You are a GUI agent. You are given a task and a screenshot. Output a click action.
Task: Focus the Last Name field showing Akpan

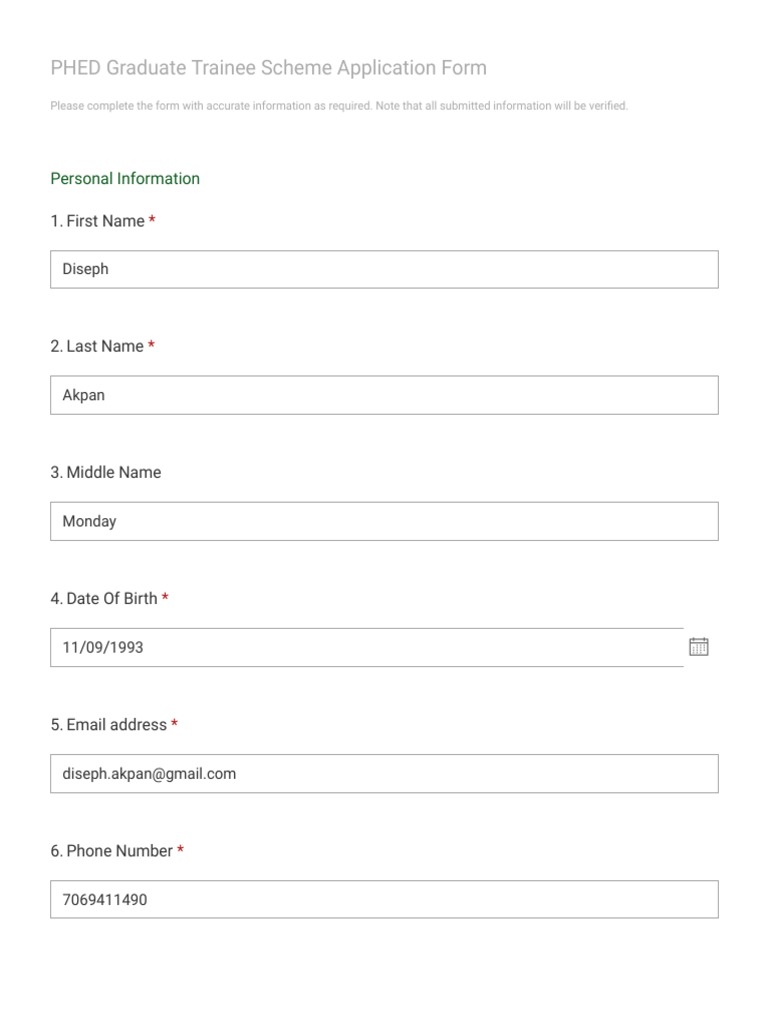(384, 395)
